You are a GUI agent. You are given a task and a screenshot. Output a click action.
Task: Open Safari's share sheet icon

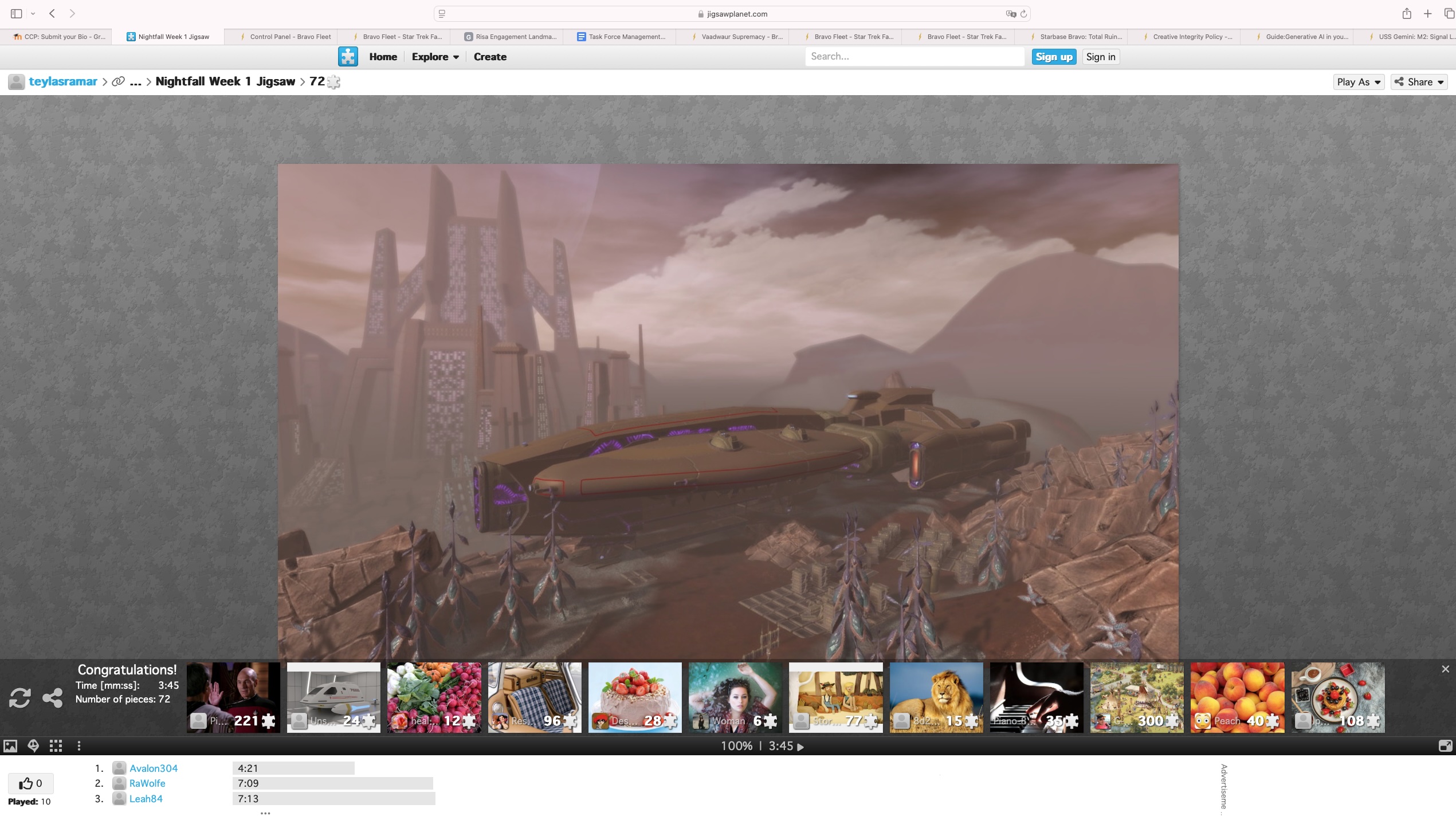1407,13
